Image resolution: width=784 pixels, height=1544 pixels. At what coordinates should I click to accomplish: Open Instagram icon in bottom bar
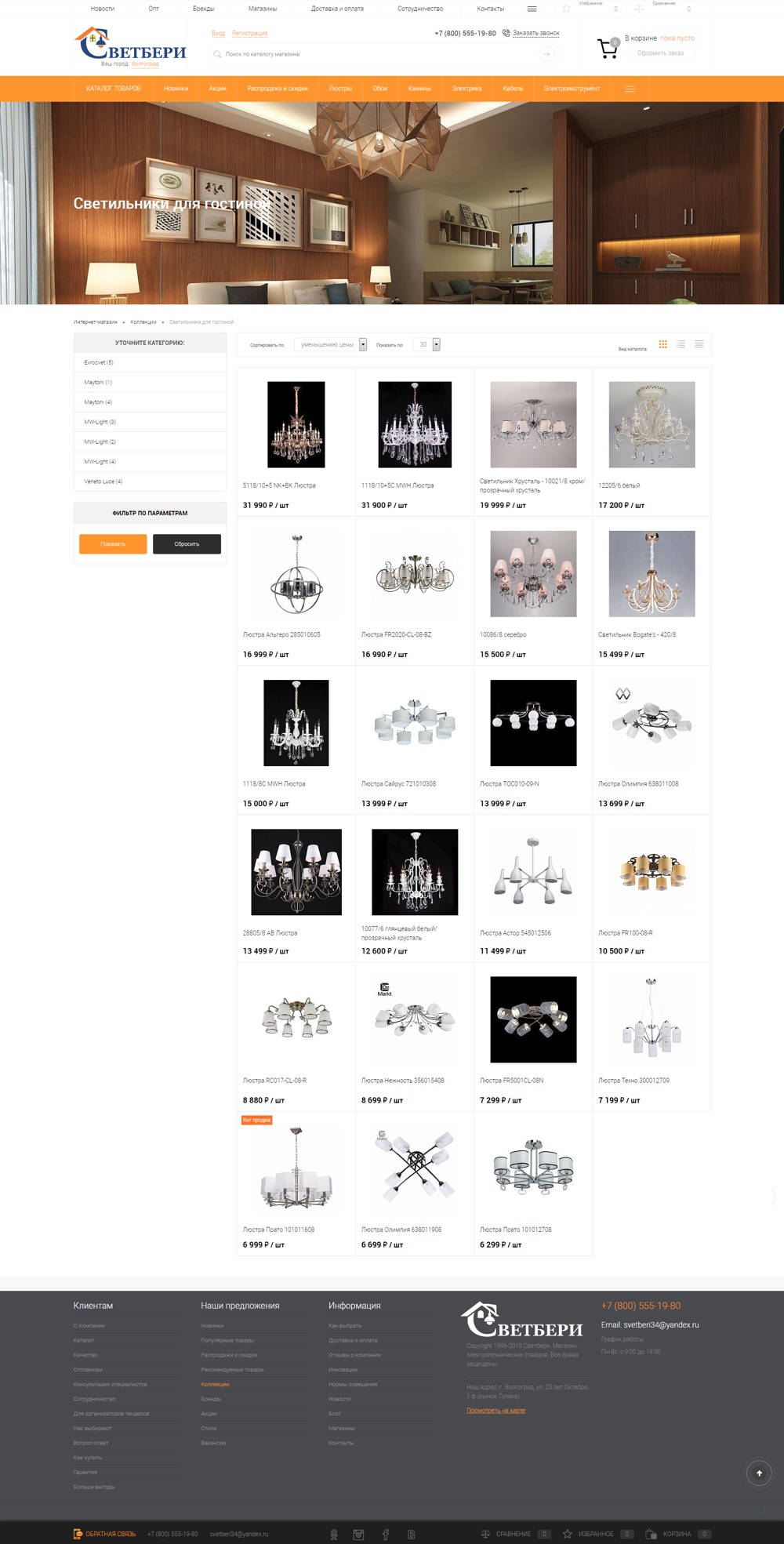point(358,1535)
